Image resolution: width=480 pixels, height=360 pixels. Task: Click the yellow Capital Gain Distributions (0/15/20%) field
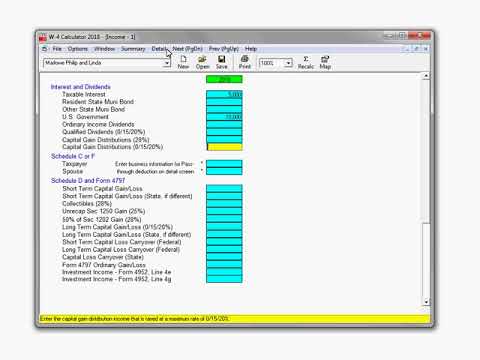[224, 147]
